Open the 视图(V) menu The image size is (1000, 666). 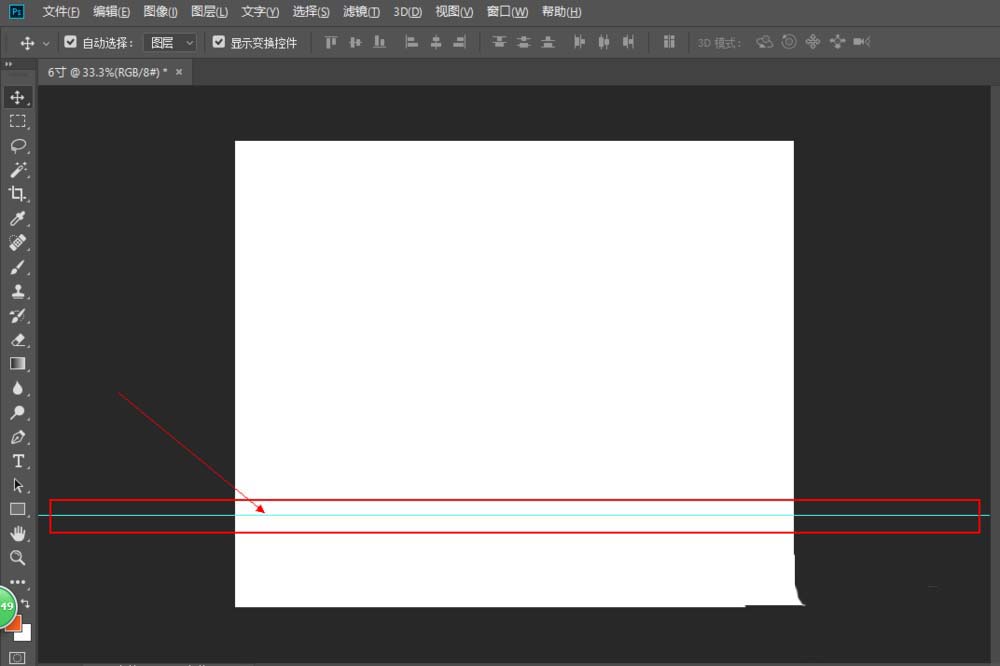coord(454,11)
